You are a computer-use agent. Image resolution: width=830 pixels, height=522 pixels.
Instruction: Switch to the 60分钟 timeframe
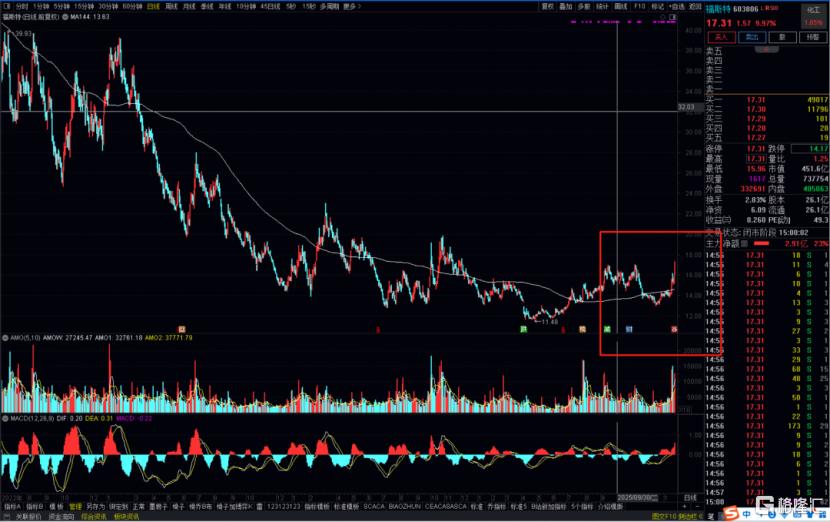[132, 6]
